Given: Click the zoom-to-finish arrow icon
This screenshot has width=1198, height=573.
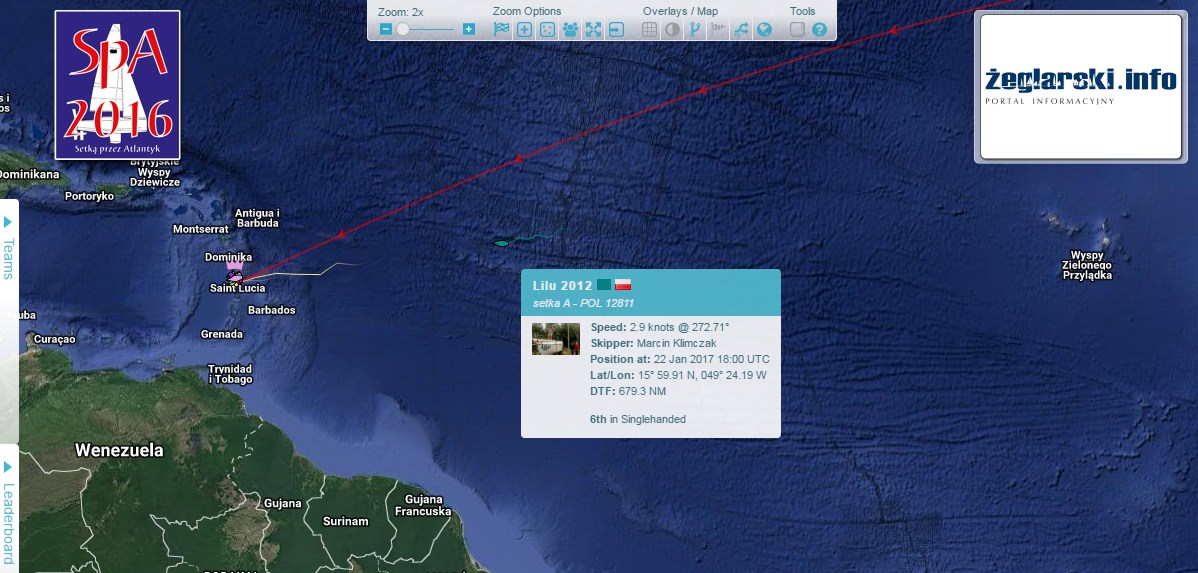Looking at the screenshot, I should [617, 30].
